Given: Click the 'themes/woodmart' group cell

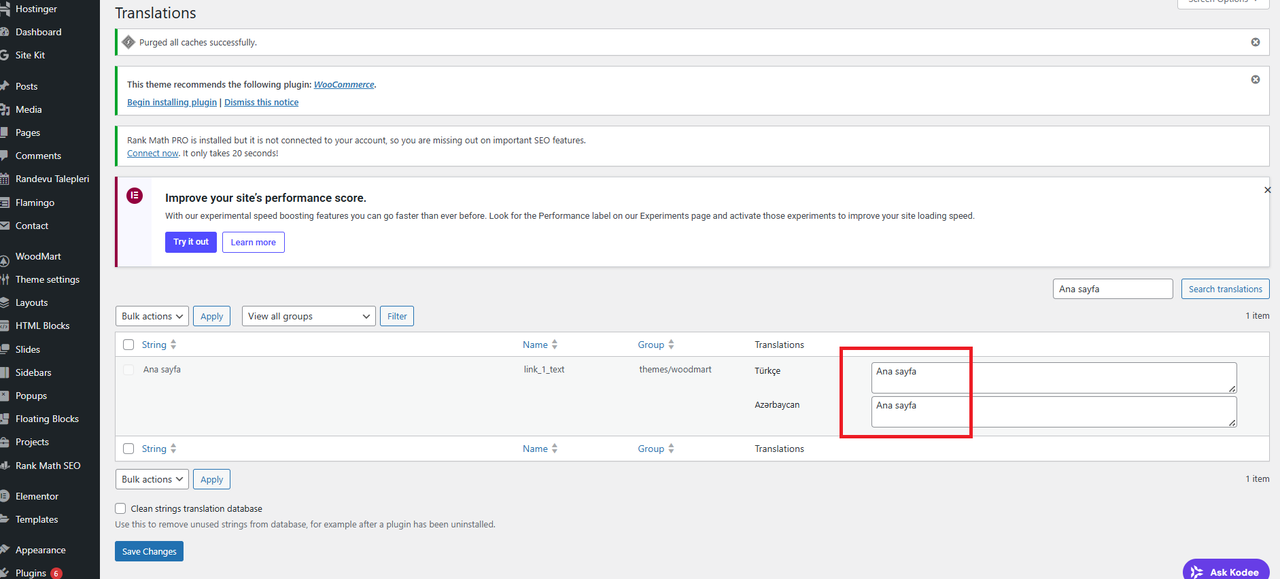Looking at the screenshot, I should coord(676,370).
